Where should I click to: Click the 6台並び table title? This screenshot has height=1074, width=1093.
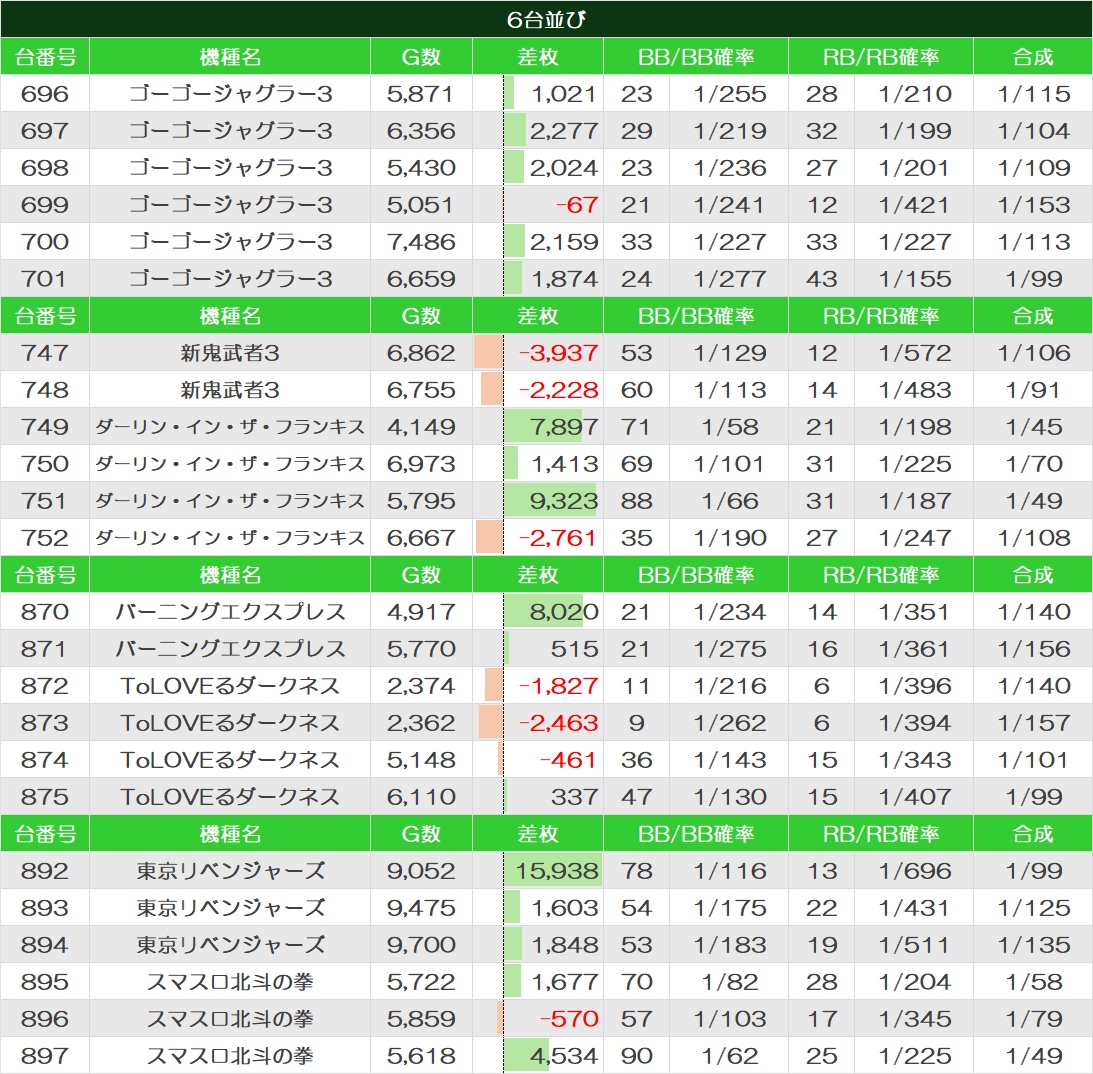tap(546, 20)
